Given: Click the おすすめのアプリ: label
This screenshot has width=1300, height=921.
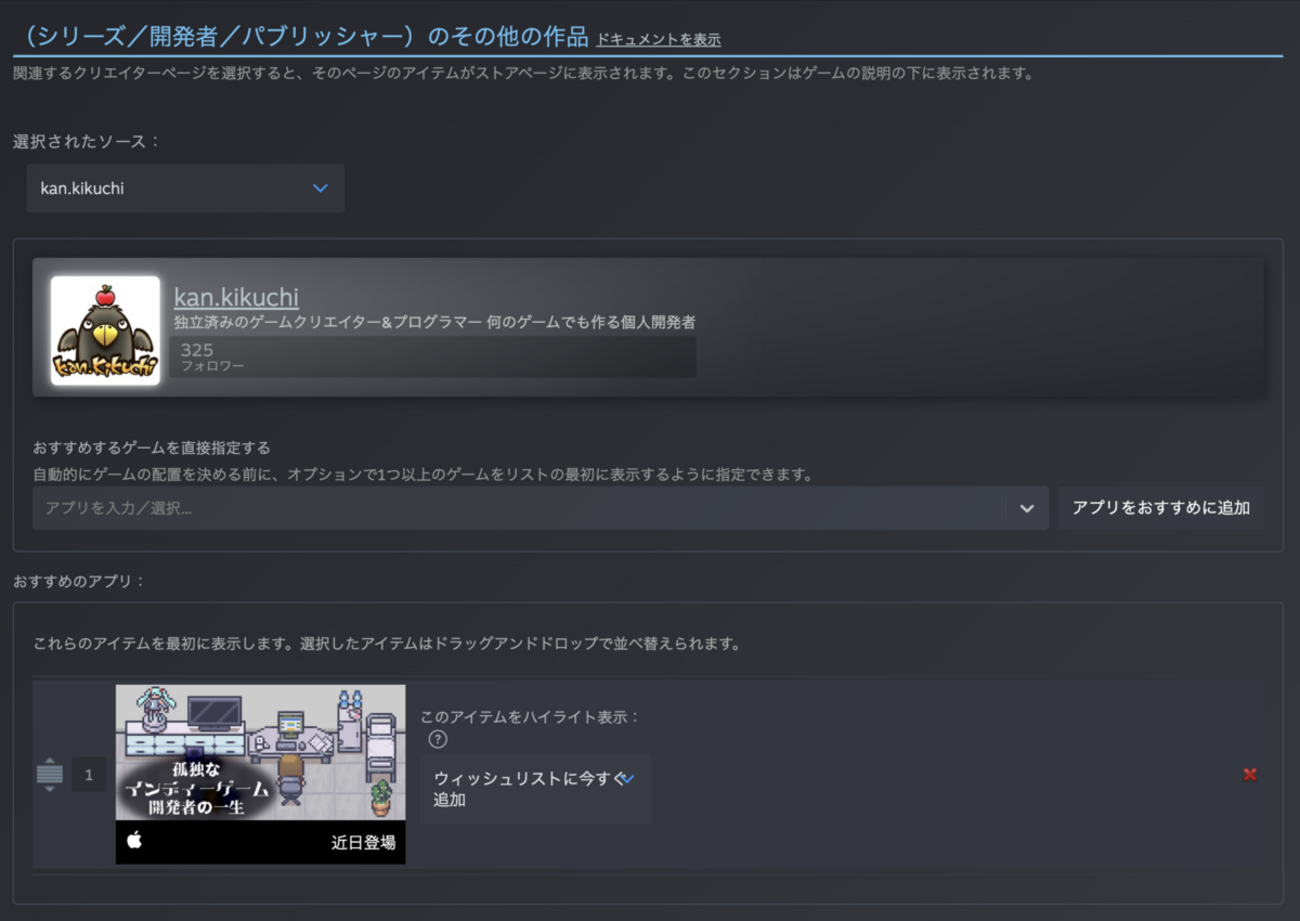Looking at the screenshot, I should pos(80,580).
